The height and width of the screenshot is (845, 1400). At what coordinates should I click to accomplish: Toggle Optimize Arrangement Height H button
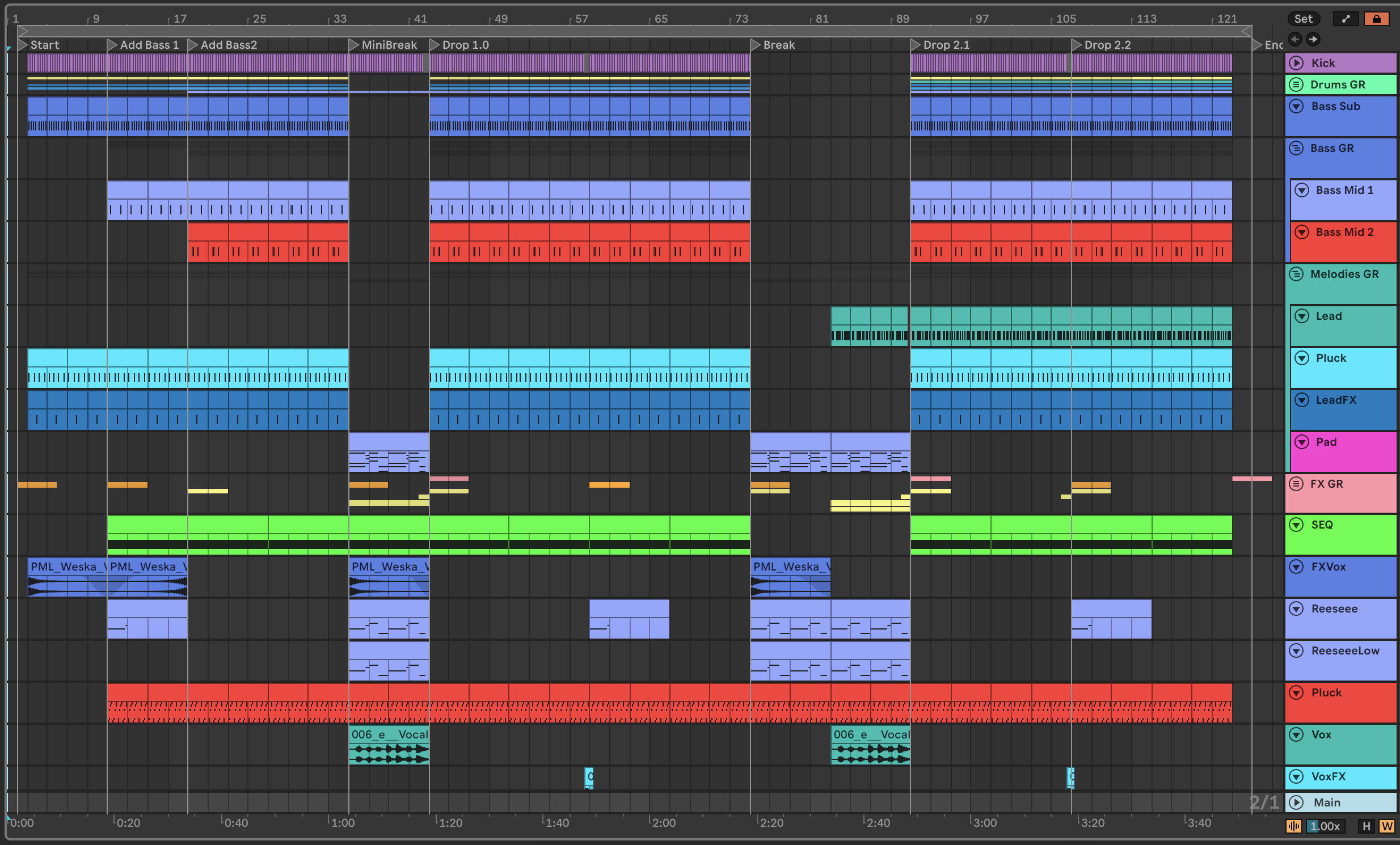(1366, 826)
